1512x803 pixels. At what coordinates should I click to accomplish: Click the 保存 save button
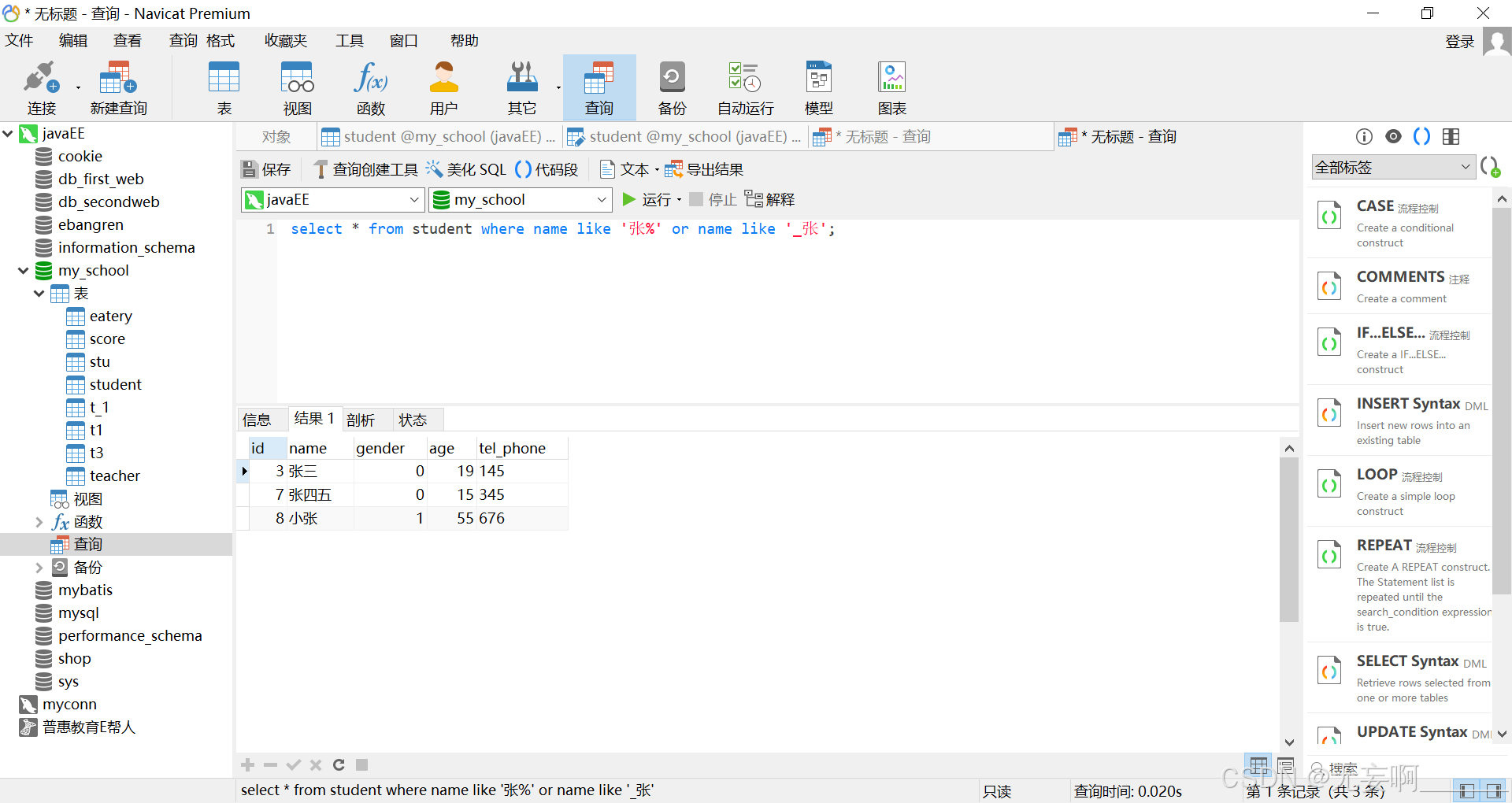(266, 169)
